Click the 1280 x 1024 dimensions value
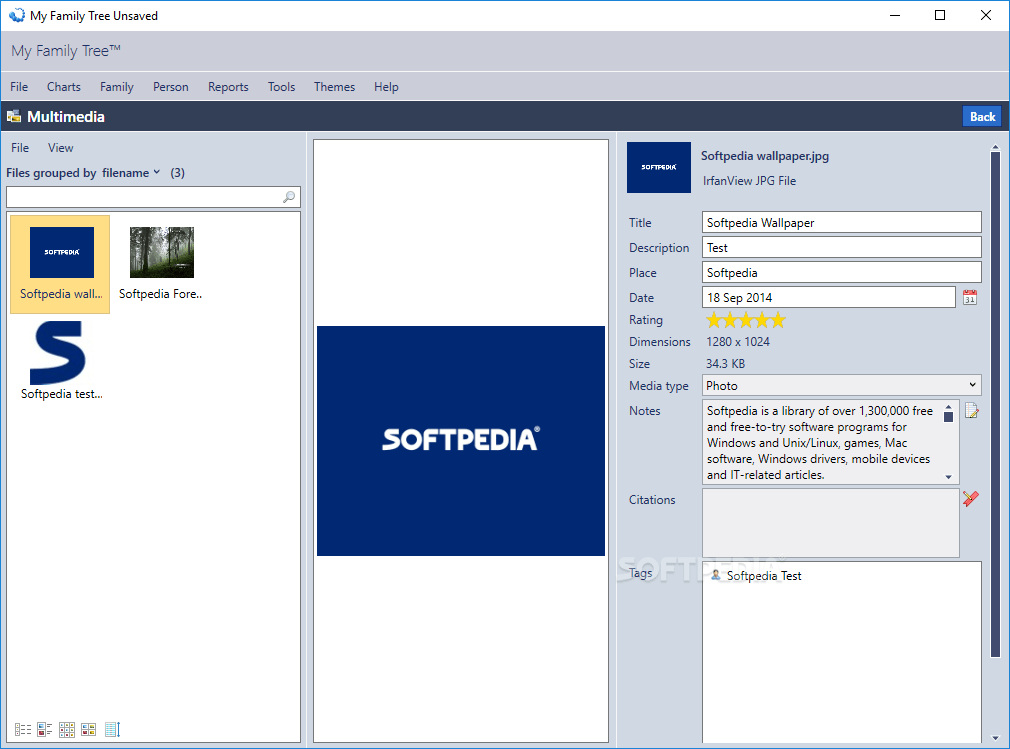Viewport: 1010px width, 749px height. [738, 342]
